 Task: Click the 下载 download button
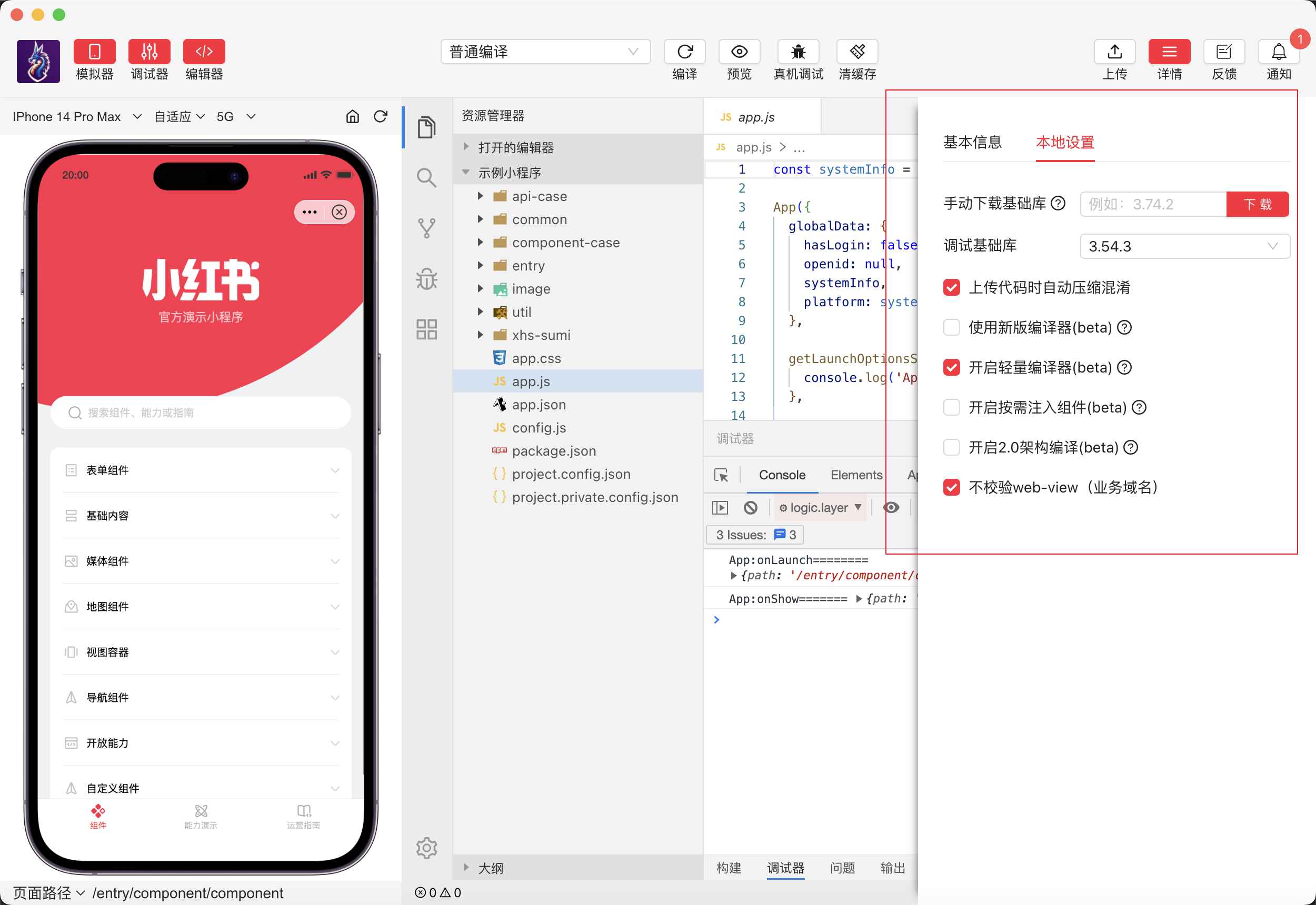1257,204
